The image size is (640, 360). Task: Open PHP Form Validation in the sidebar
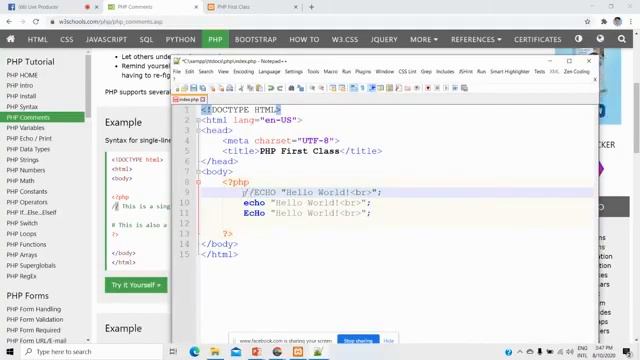[35, 320]
